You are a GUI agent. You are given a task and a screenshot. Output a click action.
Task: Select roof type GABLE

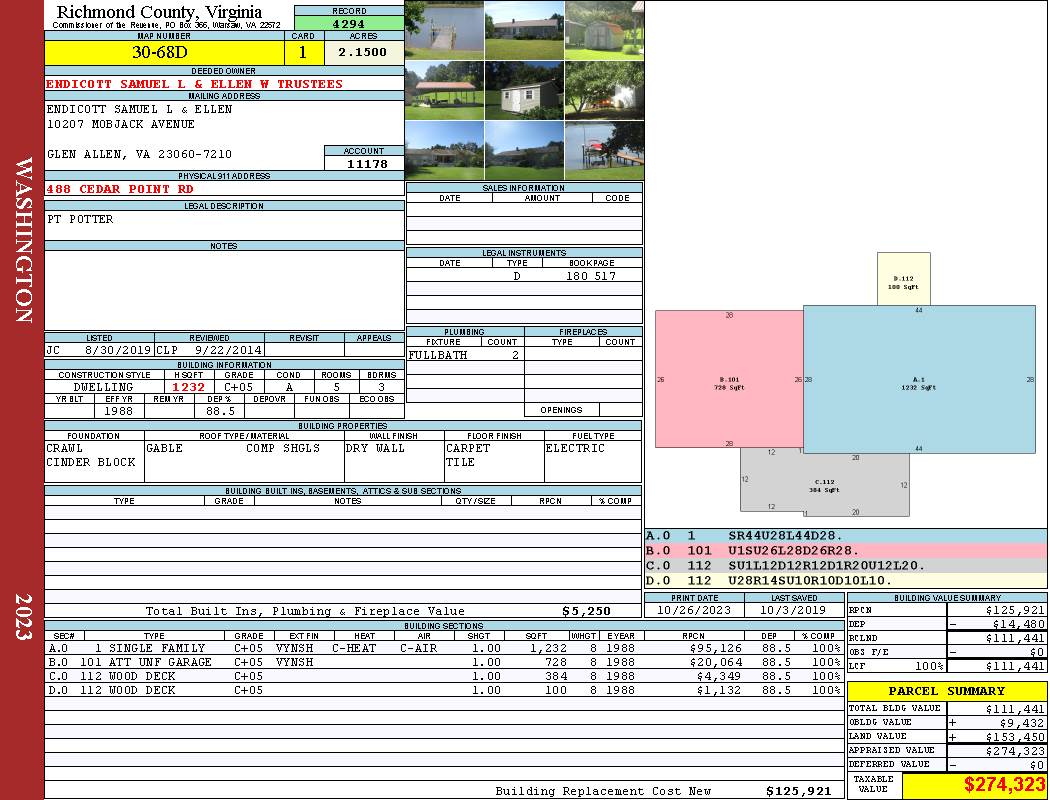point(164,448)
